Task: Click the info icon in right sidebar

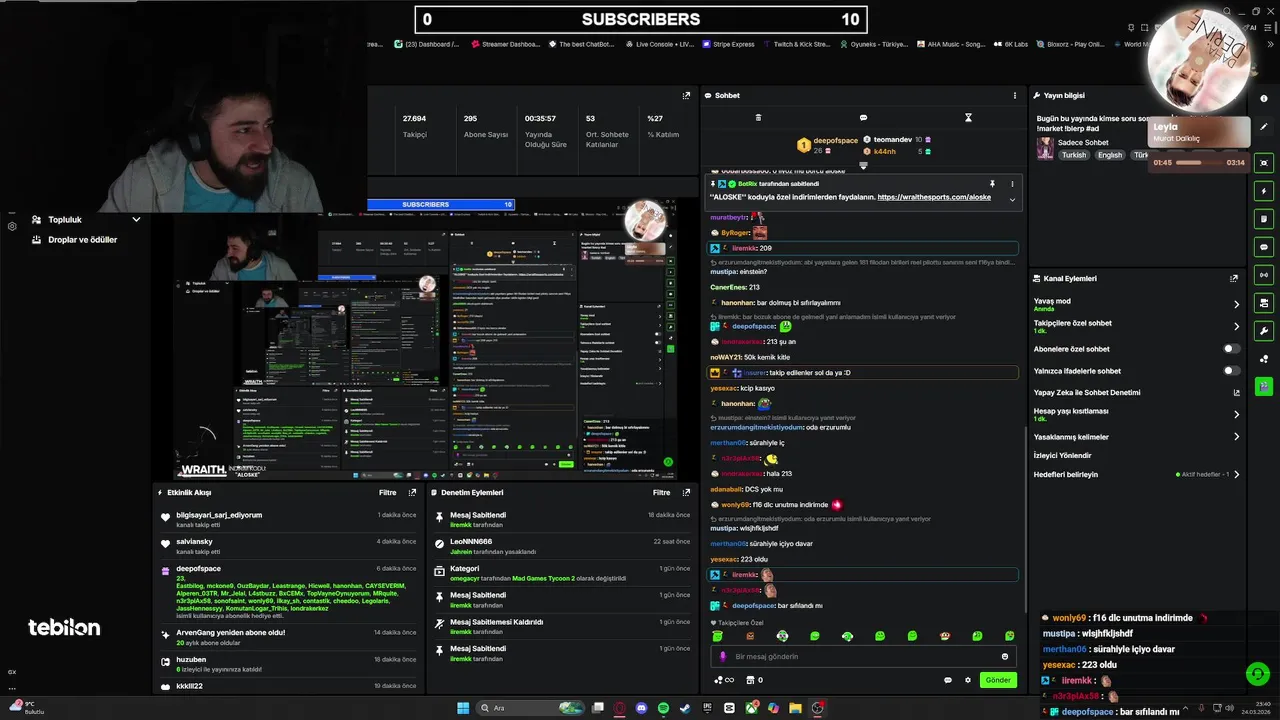Action: 1264,99
